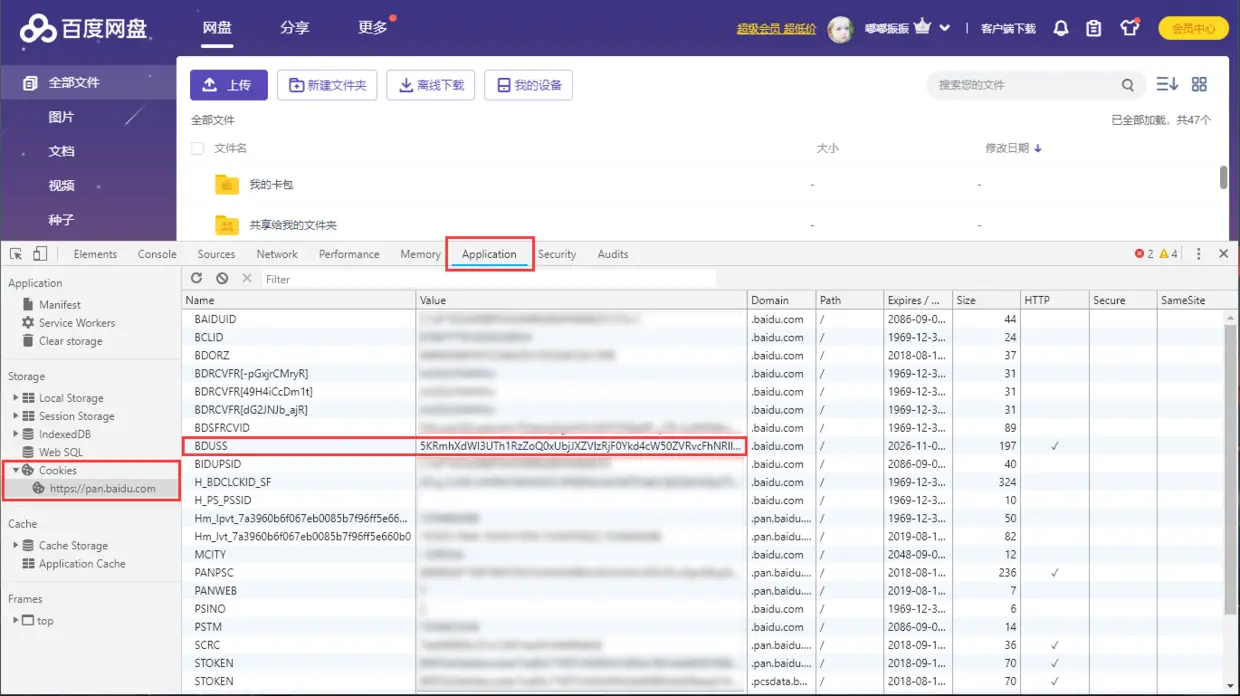1240x696 pixels.
Task: Select 全部文件 in the sidebar
Action: pos(88,82)
